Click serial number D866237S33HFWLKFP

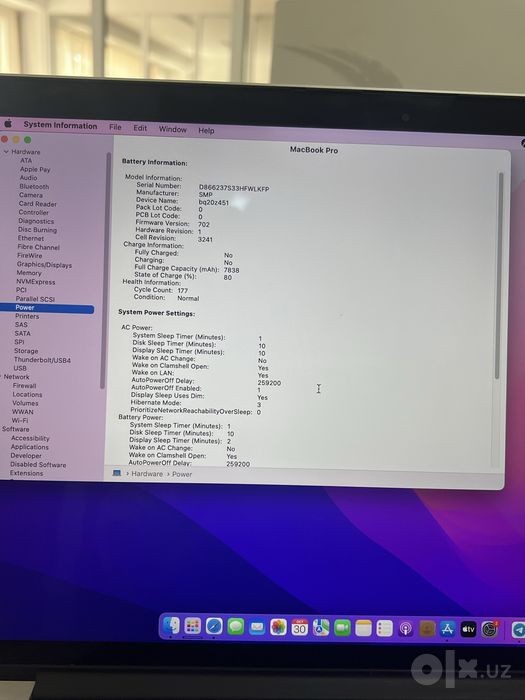[234, 189]
